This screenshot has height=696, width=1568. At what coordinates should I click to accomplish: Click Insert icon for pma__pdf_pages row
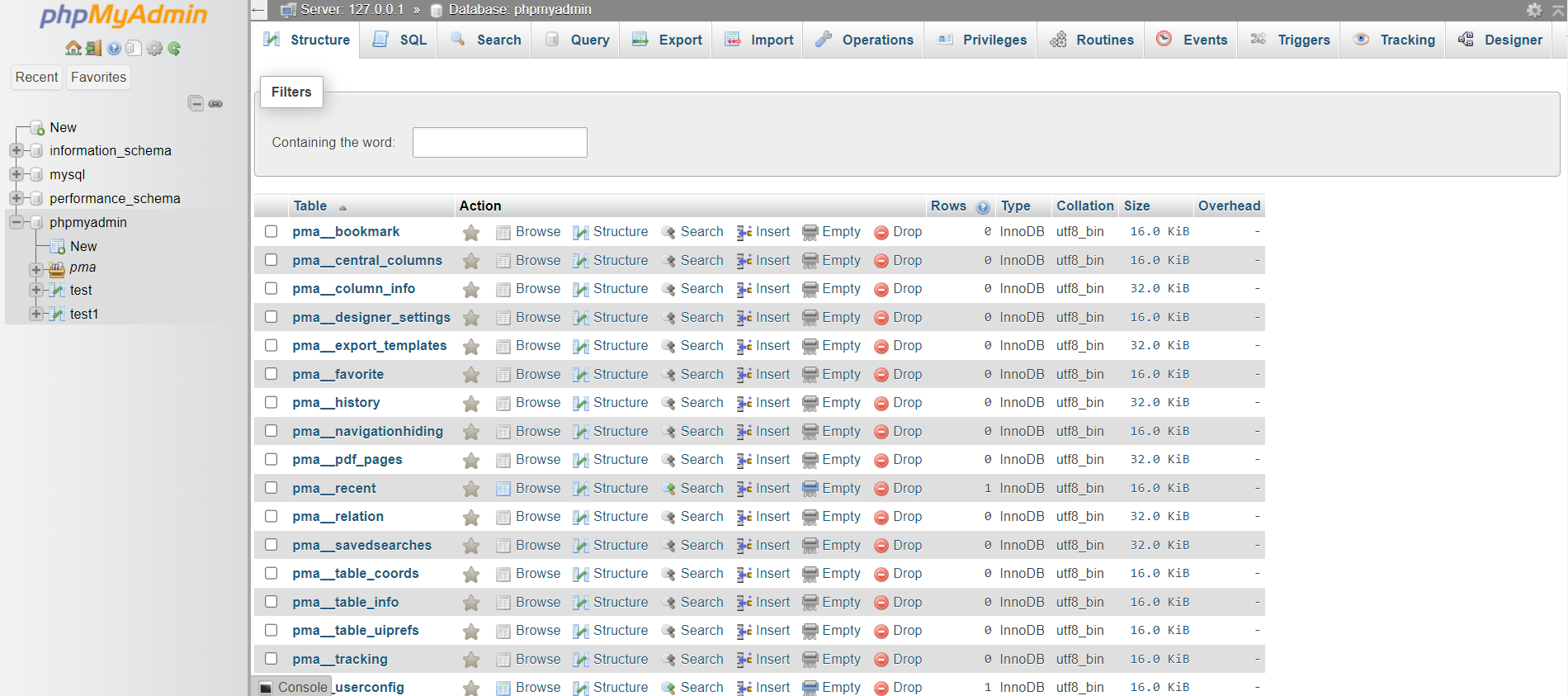point(744,460)
